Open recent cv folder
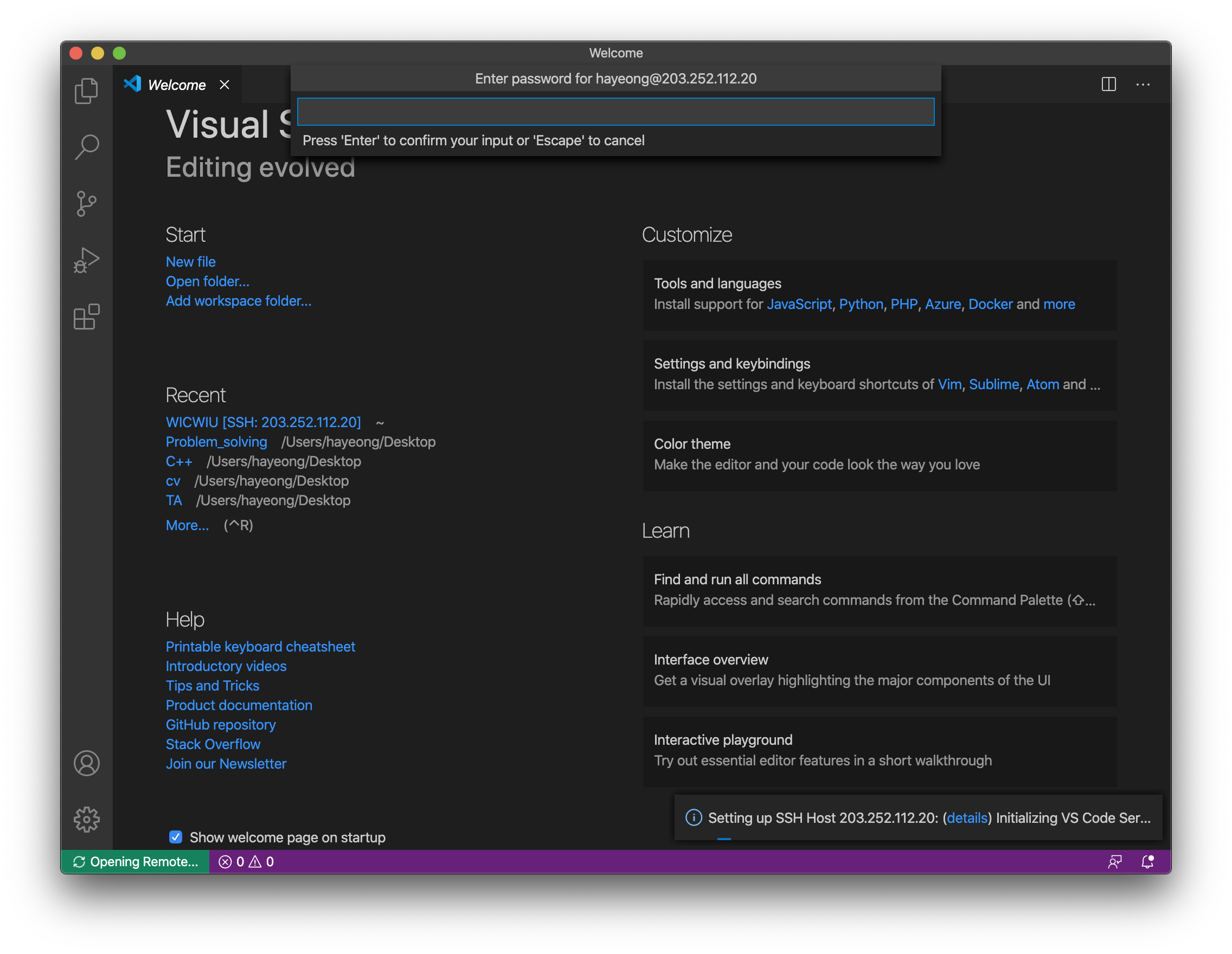The image size is (1232, 954). (x=173, y=480)
